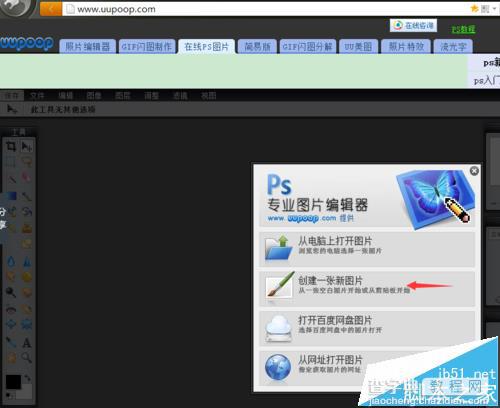Close the Ps start dialog
Image resolution: width=500 pixels, height=408 pixels.
[x=474, y=171]
